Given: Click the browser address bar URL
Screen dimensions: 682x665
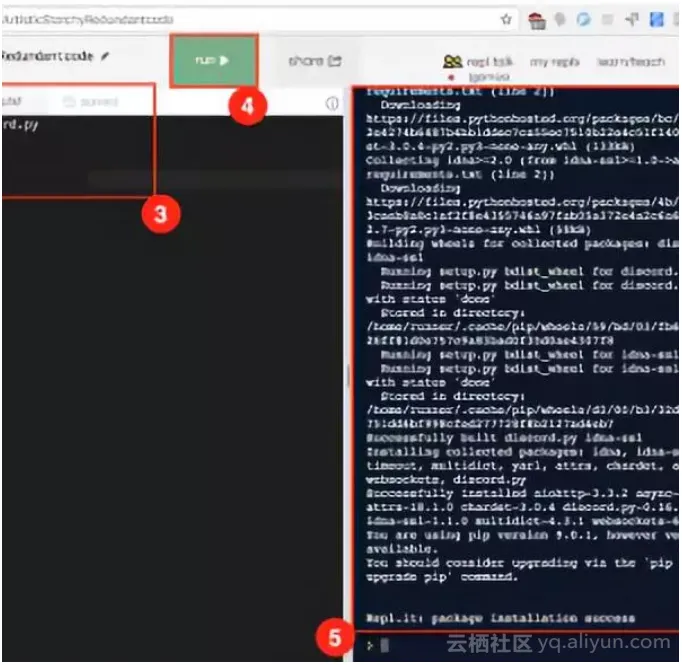Looking at the screenshot, I should (88, 20).
